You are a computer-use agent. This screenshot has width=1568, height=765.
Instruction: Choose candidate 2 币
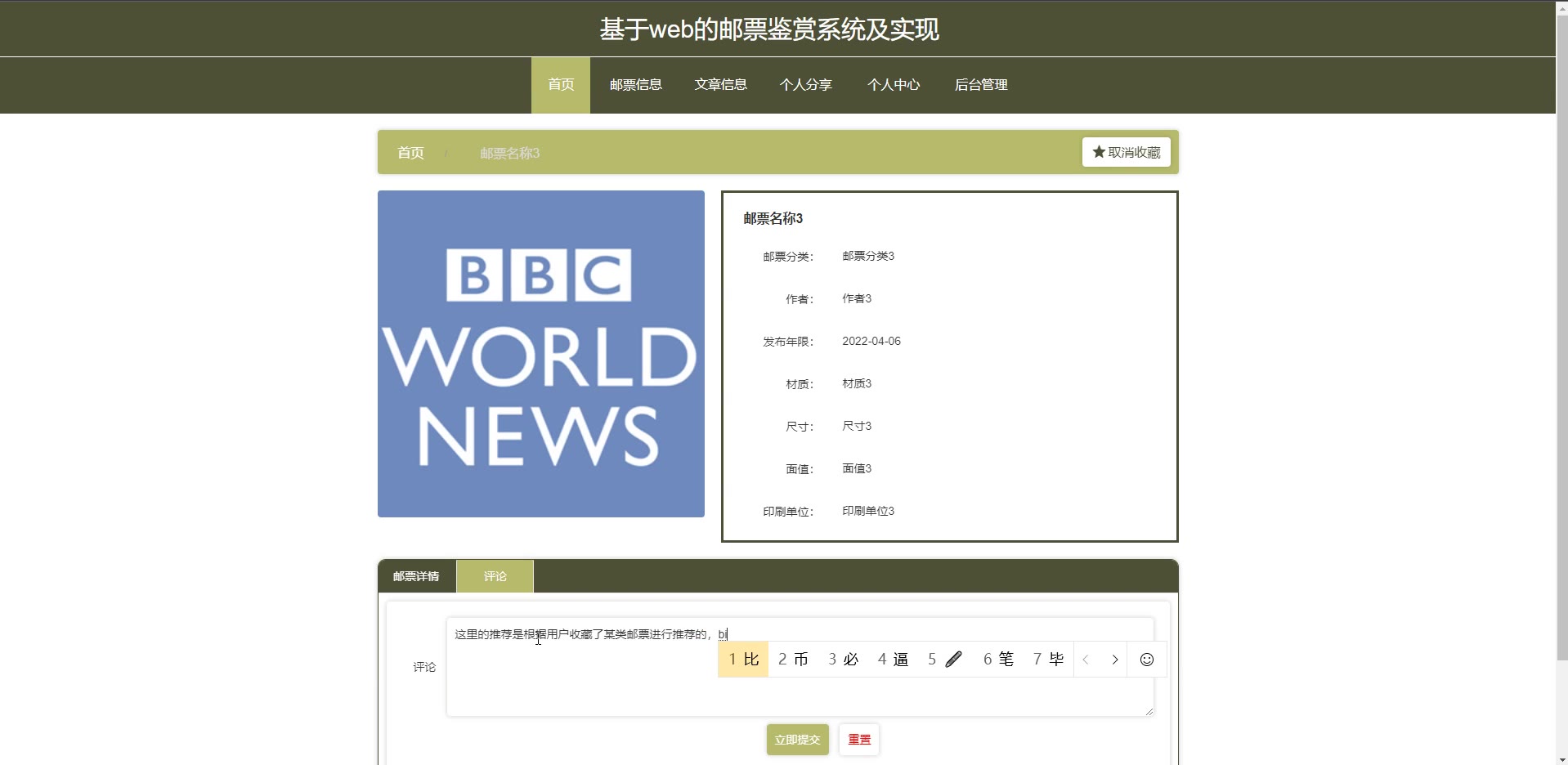[x=793, y=660]
